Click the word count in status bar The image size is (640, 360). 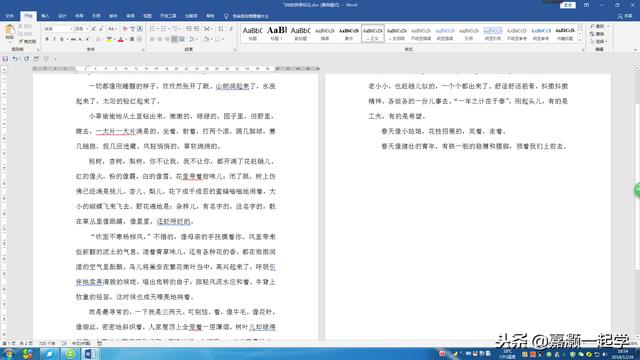[x=47, y=344]
